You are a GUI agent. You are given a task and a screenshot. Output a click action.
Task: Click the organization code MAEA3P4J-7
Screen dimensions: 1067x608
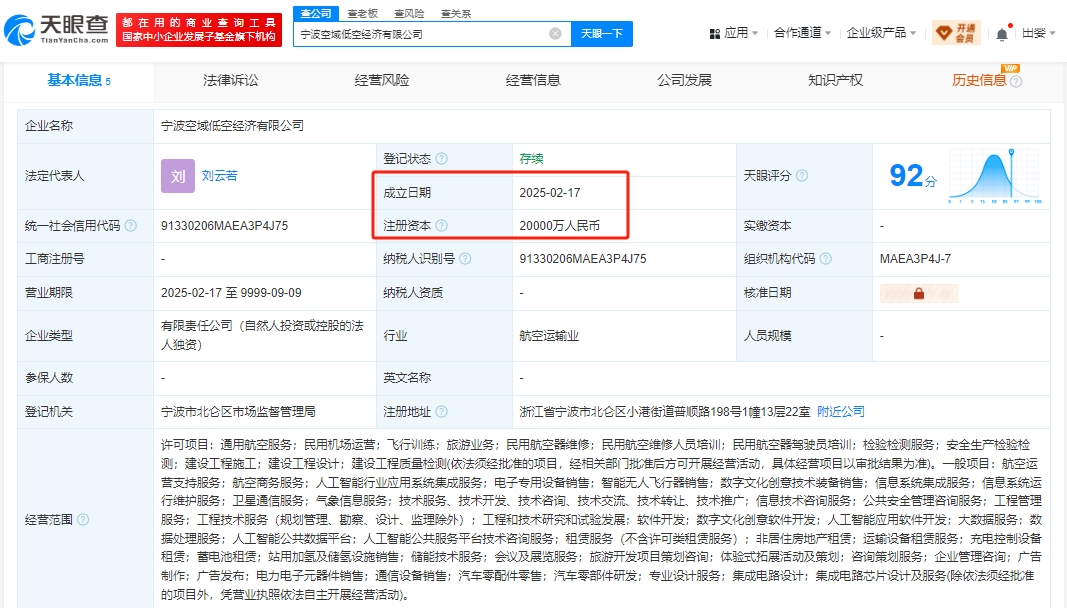(x=915, y=259)
